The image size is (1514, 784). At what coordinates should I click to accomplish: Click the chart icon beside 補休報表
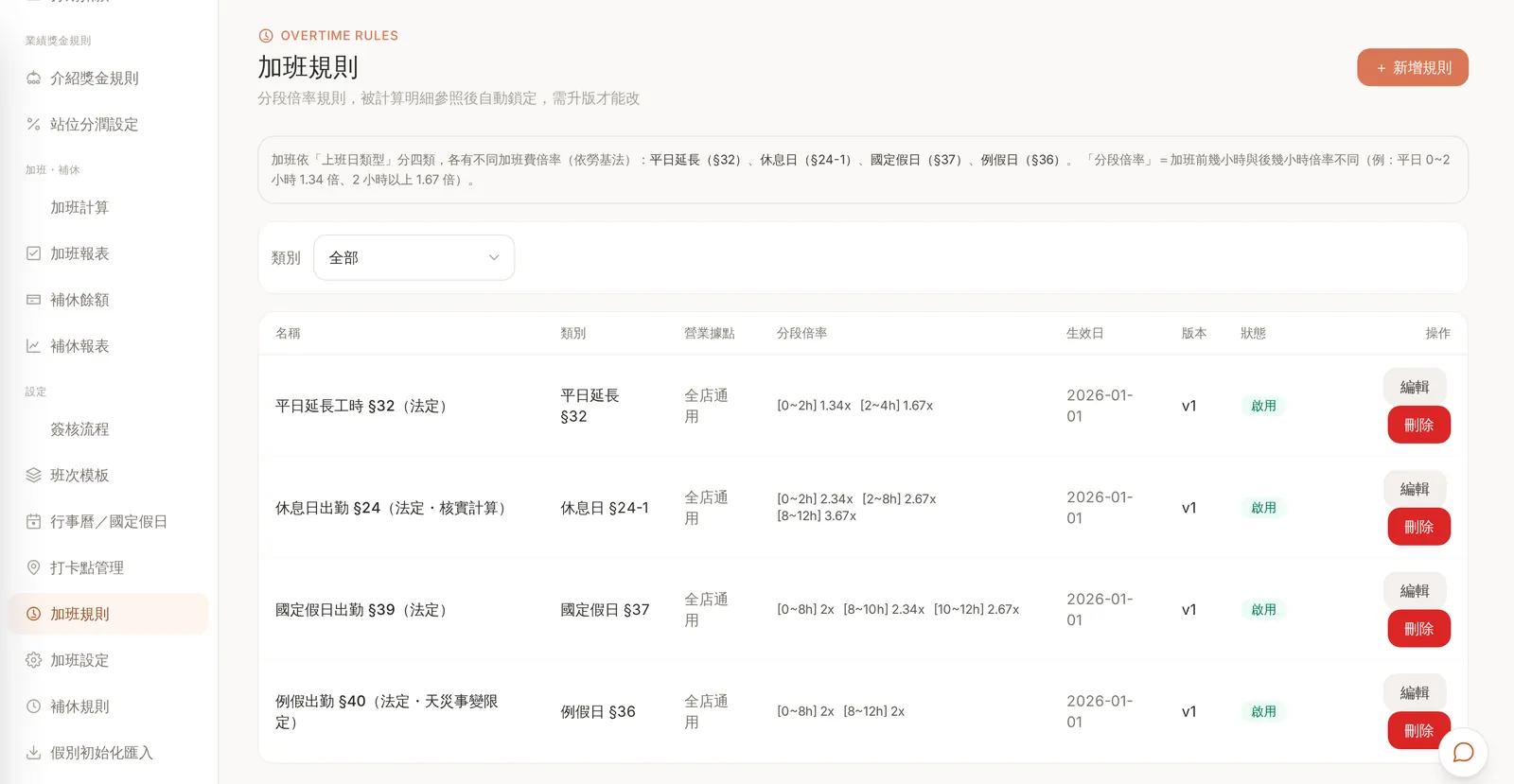tap(33, 346)
